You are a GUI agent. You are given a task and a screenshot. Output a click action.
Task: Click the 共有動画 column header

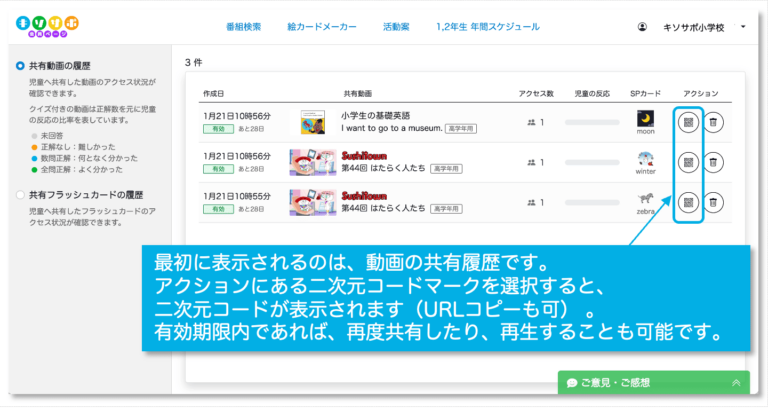(358, 94)
